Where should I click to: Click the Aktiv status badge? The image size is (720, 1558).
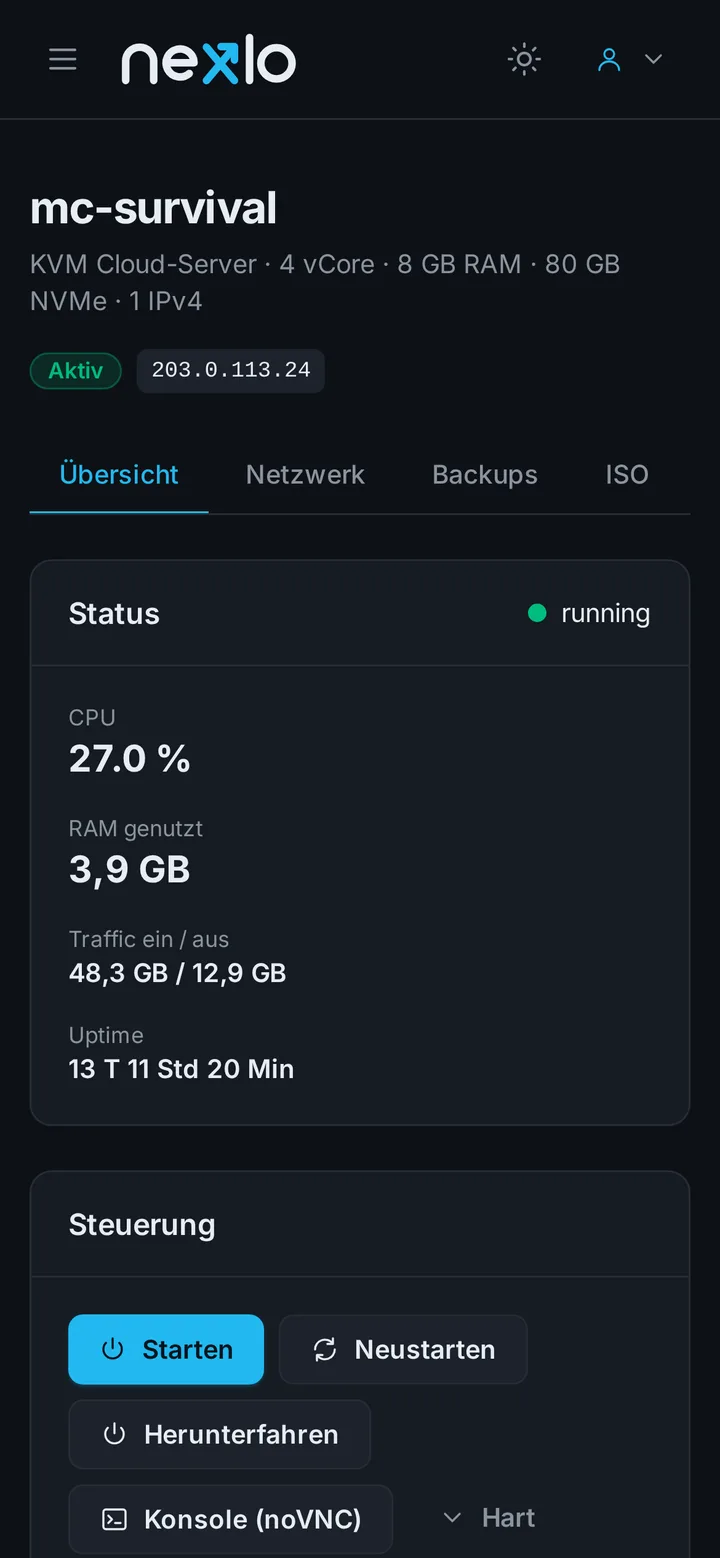tap(76, 371)
